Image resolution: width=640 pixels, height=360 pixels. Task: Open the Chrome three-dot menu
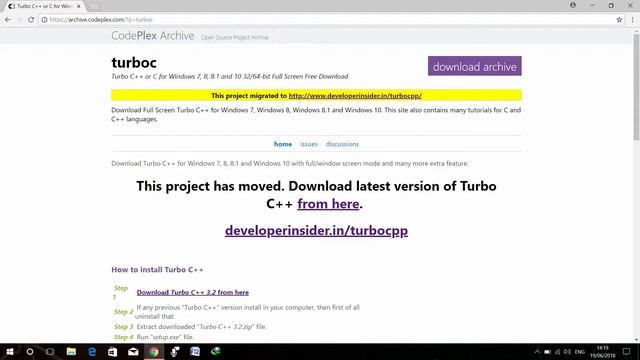pos(632,20)
